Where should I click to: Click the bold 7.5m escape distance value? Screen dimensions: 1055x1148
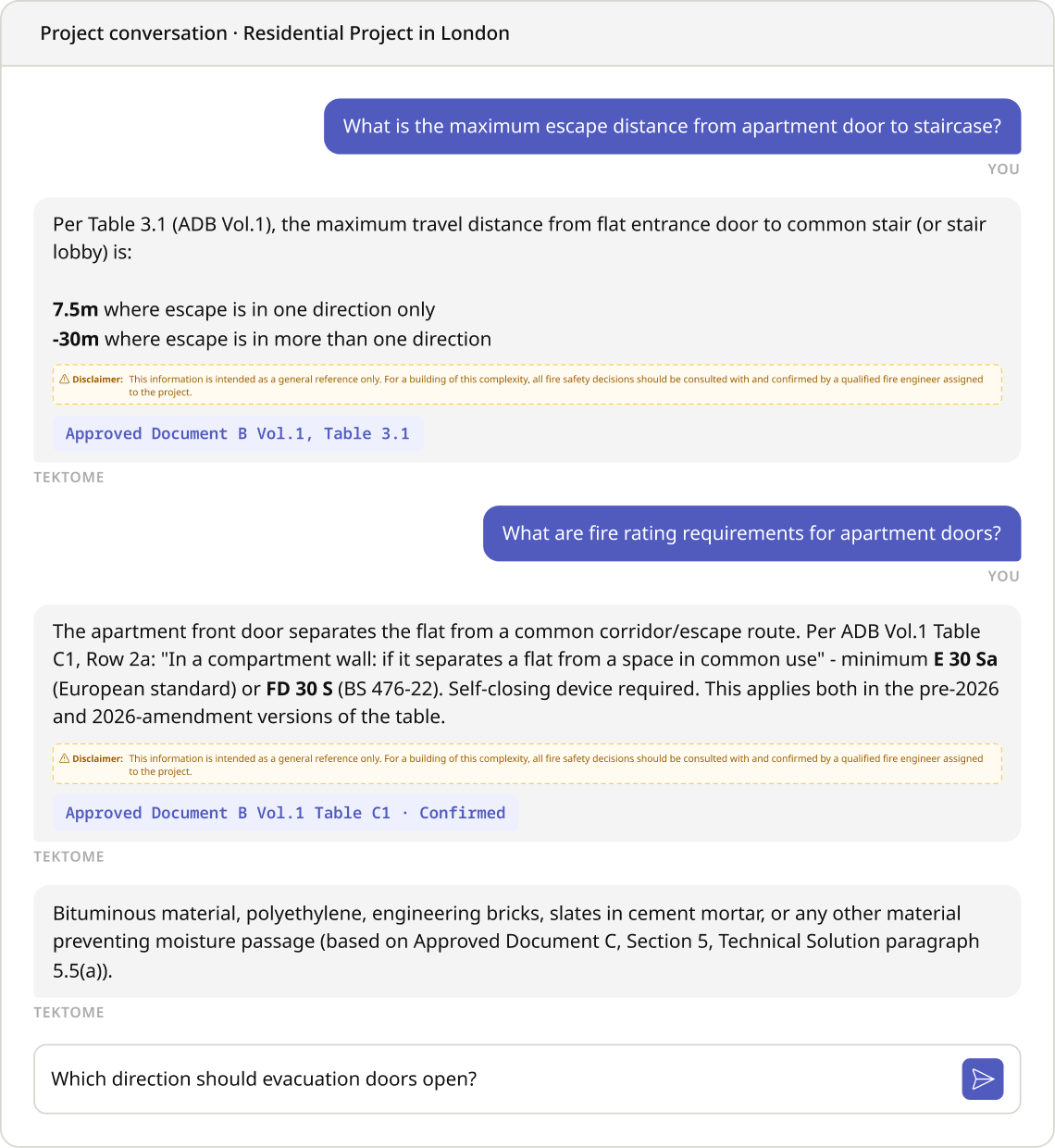[x=75, y=309]
